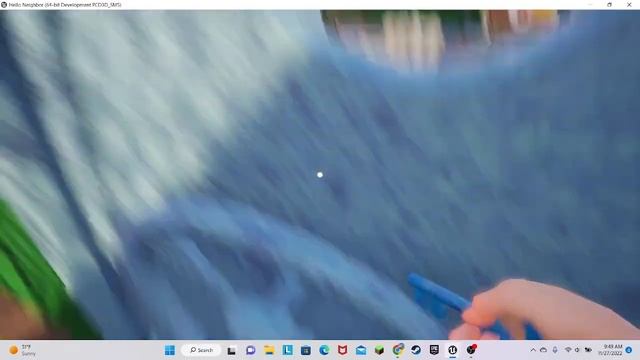Viewport: 640px width, 360px height.
Task: Open the Microsoft Store taskbar icon
Action: coord(306,350)
